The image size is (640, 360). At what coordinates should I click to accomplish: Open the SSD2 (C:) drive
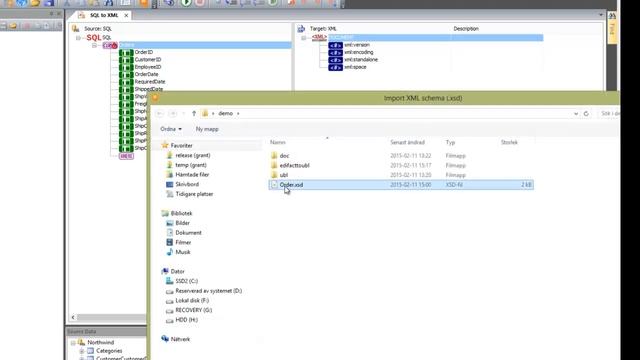click(187, 281)
